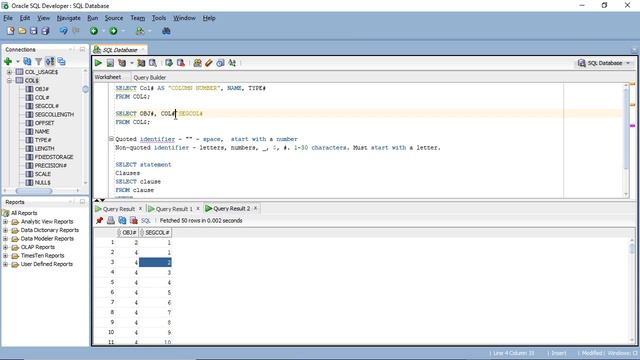Refresh connections with the blue pages icon
Screen dimensions: 640x360
tap(27, 62)
